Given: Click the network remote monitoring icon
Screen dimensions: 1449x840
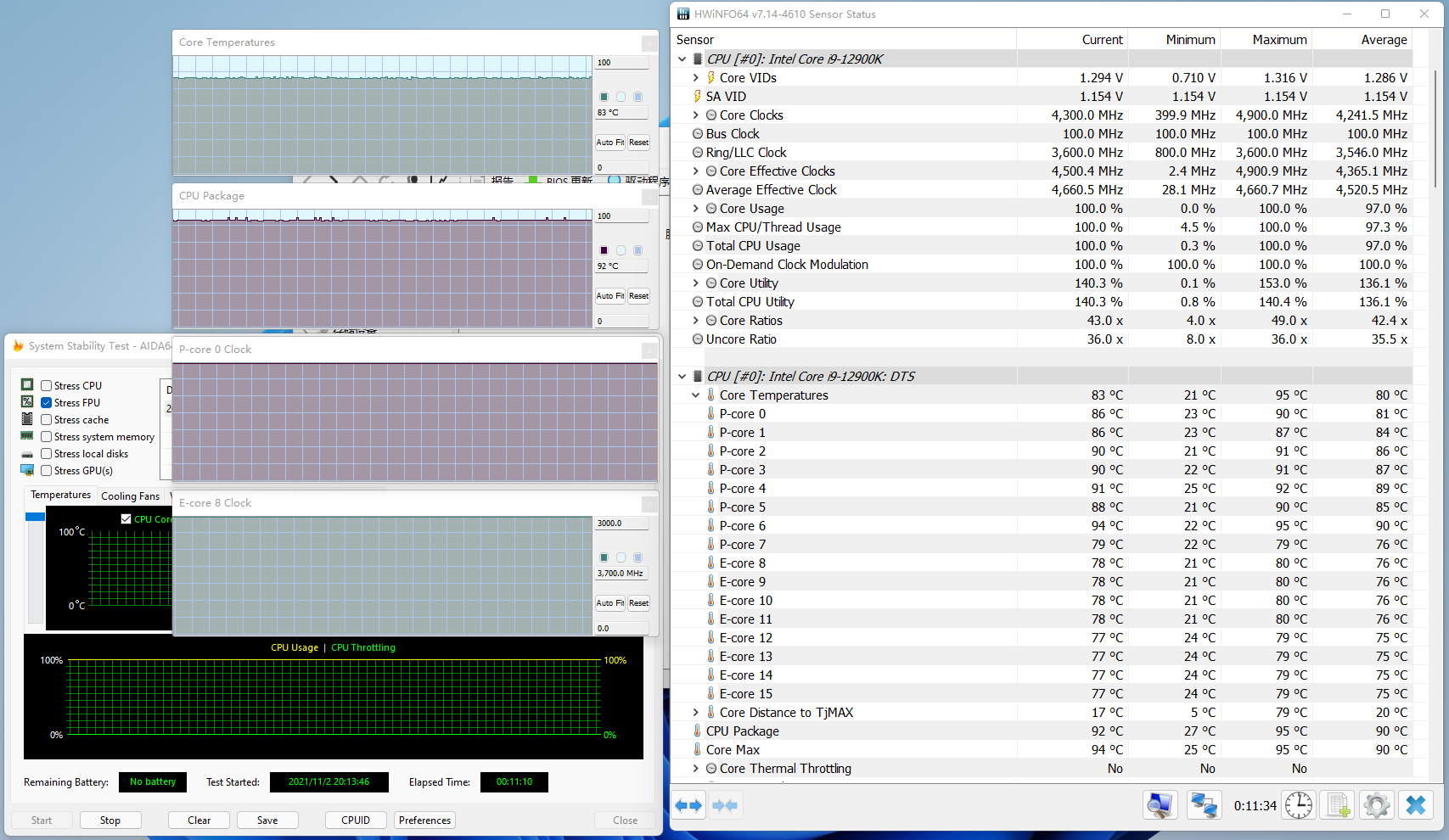Looking at the screenshot, I should (x=1204, y=805).
